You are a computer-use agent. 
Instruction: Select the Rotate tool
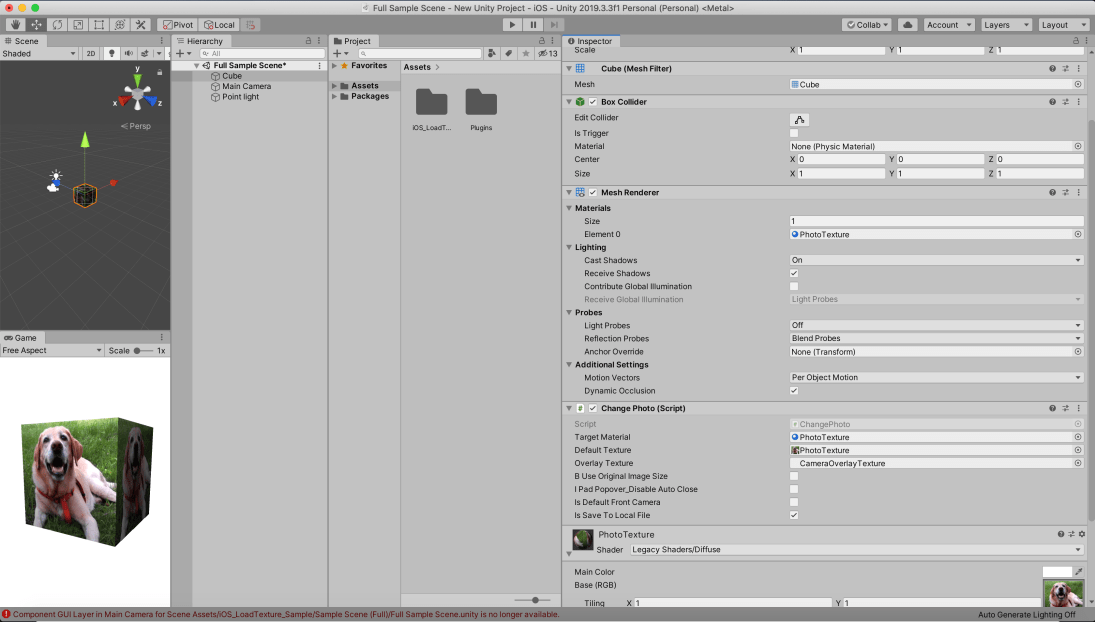pyautogui.click(x=57, y=24)
